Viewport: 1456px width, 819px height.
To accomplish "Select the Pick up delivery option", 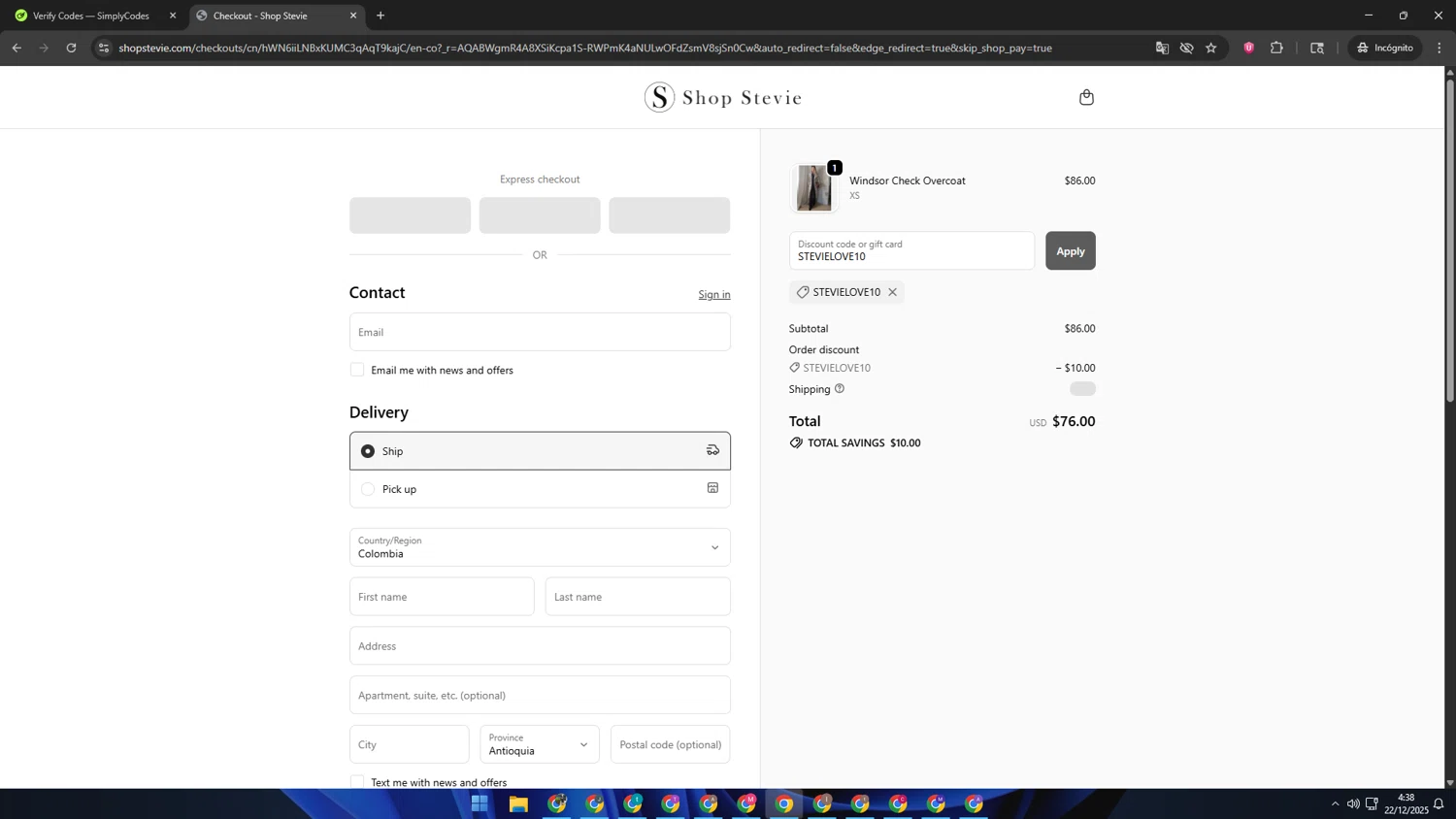I will click(540, 489).
